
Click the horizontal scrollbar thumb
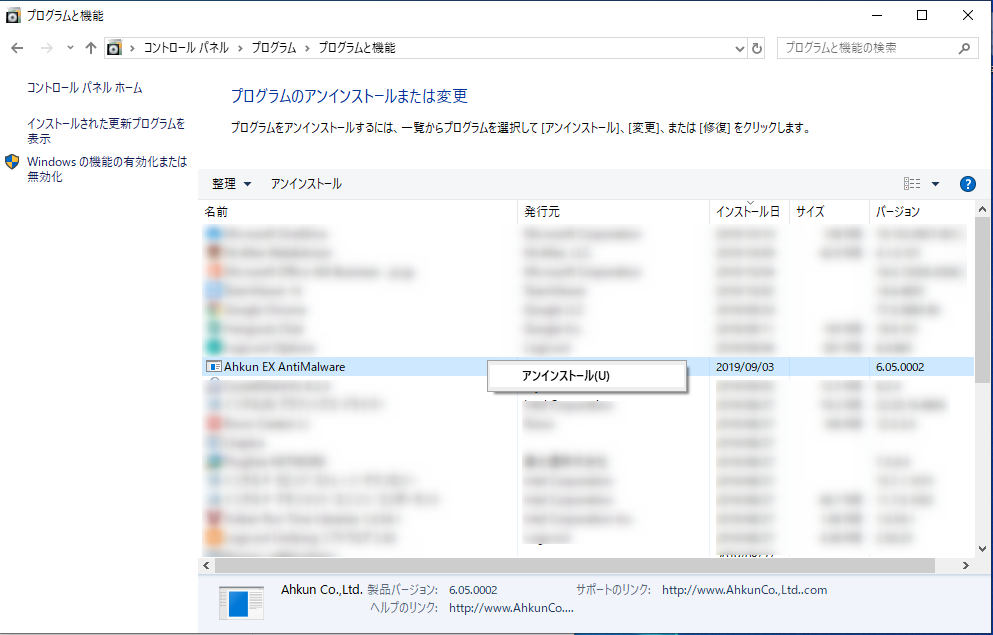tap(574, 565)
